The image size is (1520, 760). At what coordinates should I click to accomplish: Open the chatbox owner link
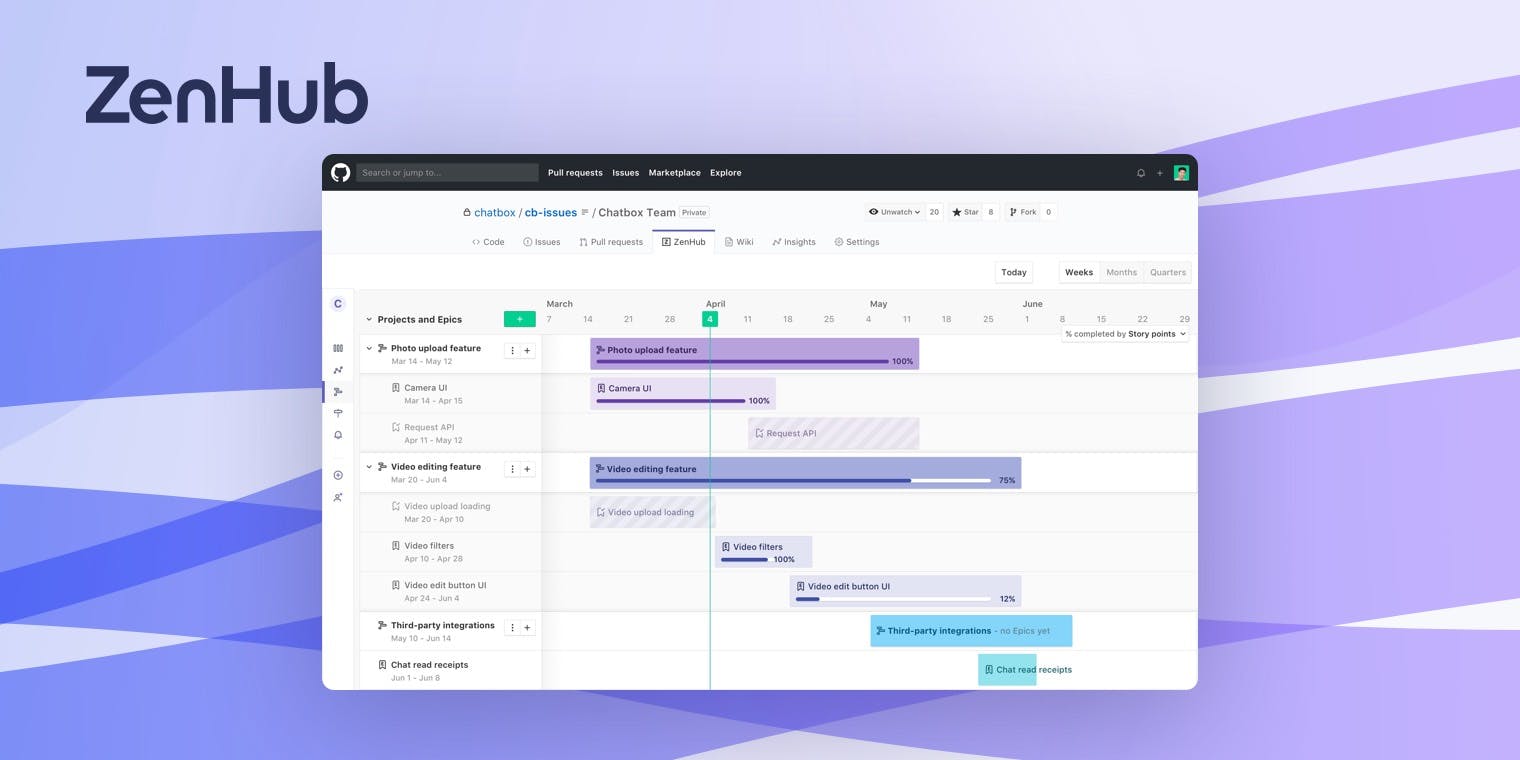(494, 212)
